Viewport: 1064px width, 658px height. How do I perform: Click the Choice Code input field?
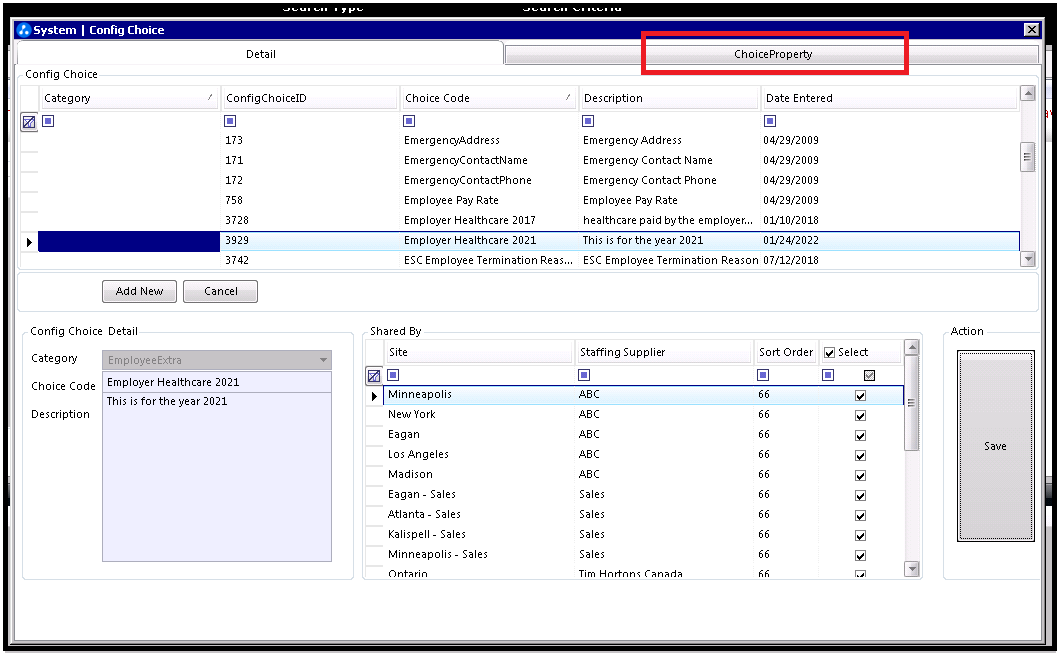[x=217, y=383]
